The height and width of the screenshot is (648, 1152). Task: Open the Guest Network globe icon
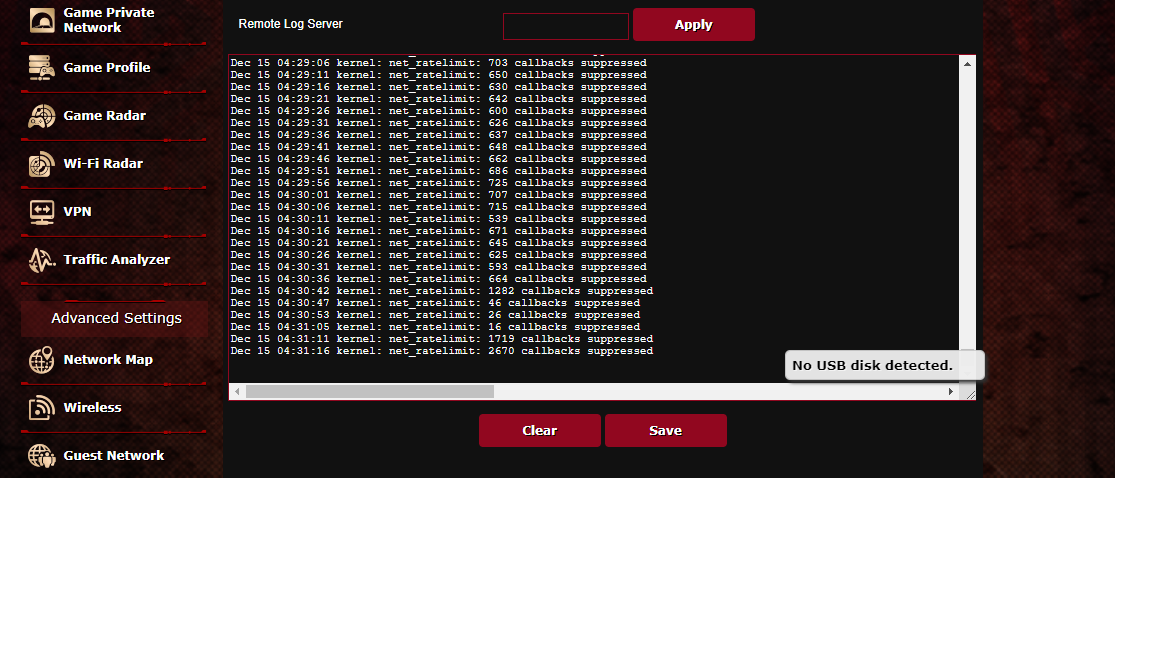(42, 456)
